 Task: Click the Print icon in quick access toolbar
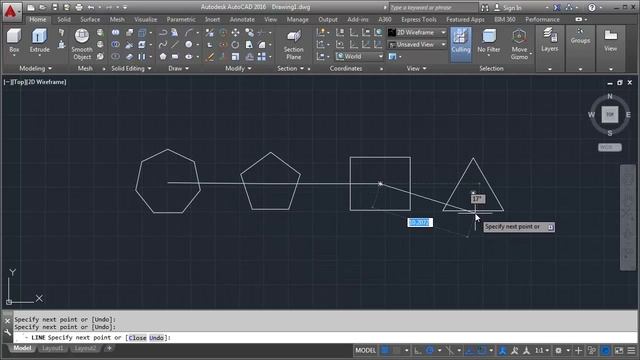79,7
